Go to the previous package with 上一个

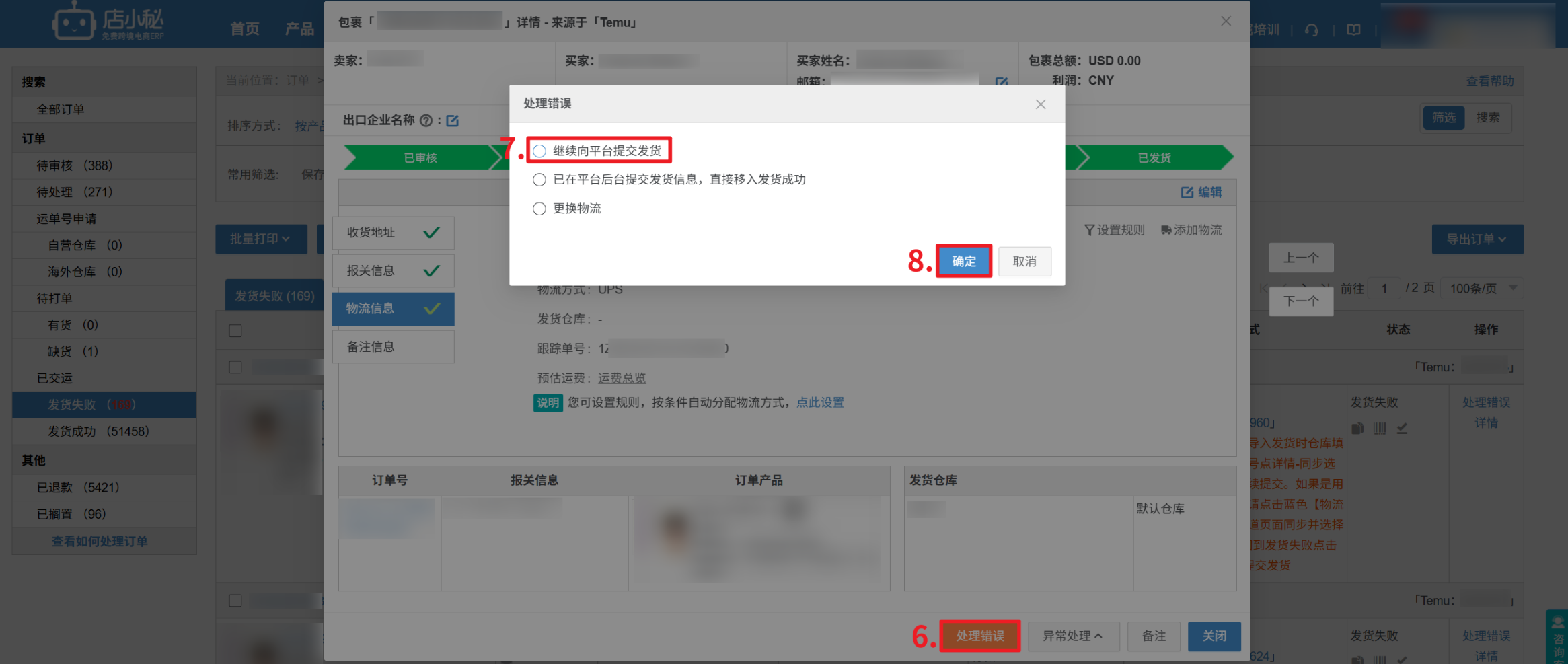click(1301, 258)
